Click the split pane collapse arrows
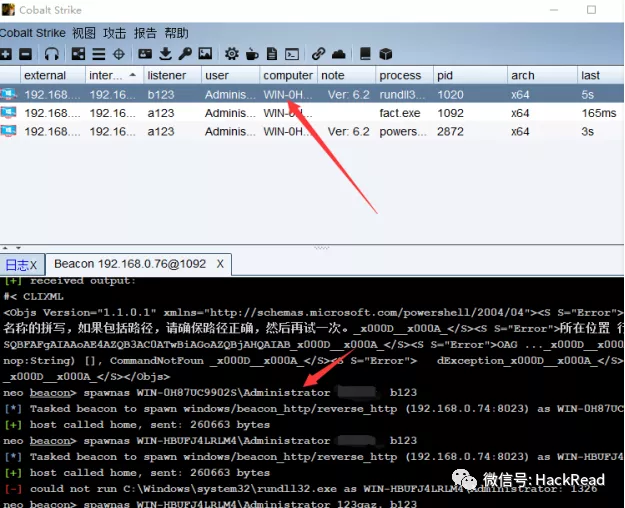This screenshot has width=625, height=508. [x=12, y=248]
